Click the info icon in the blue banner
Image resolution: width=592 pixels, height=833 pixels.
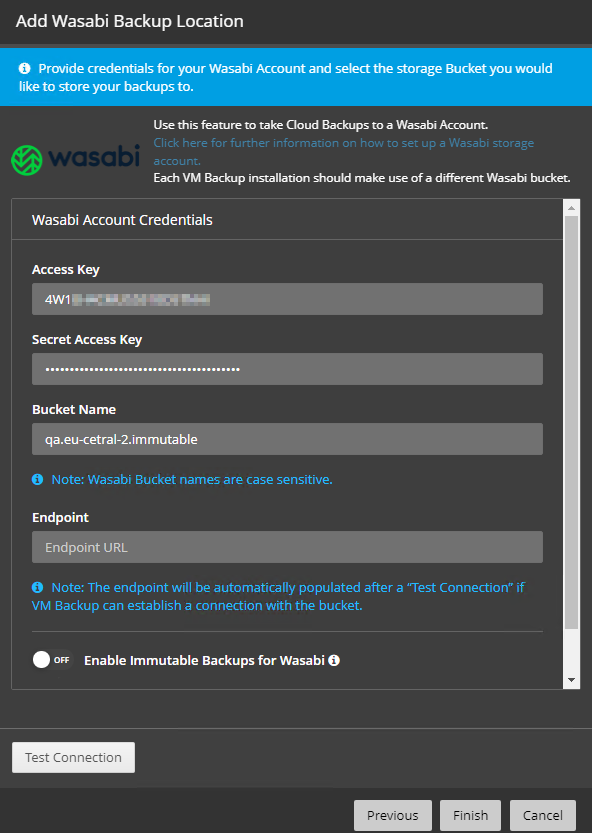[x=25, y=67]
